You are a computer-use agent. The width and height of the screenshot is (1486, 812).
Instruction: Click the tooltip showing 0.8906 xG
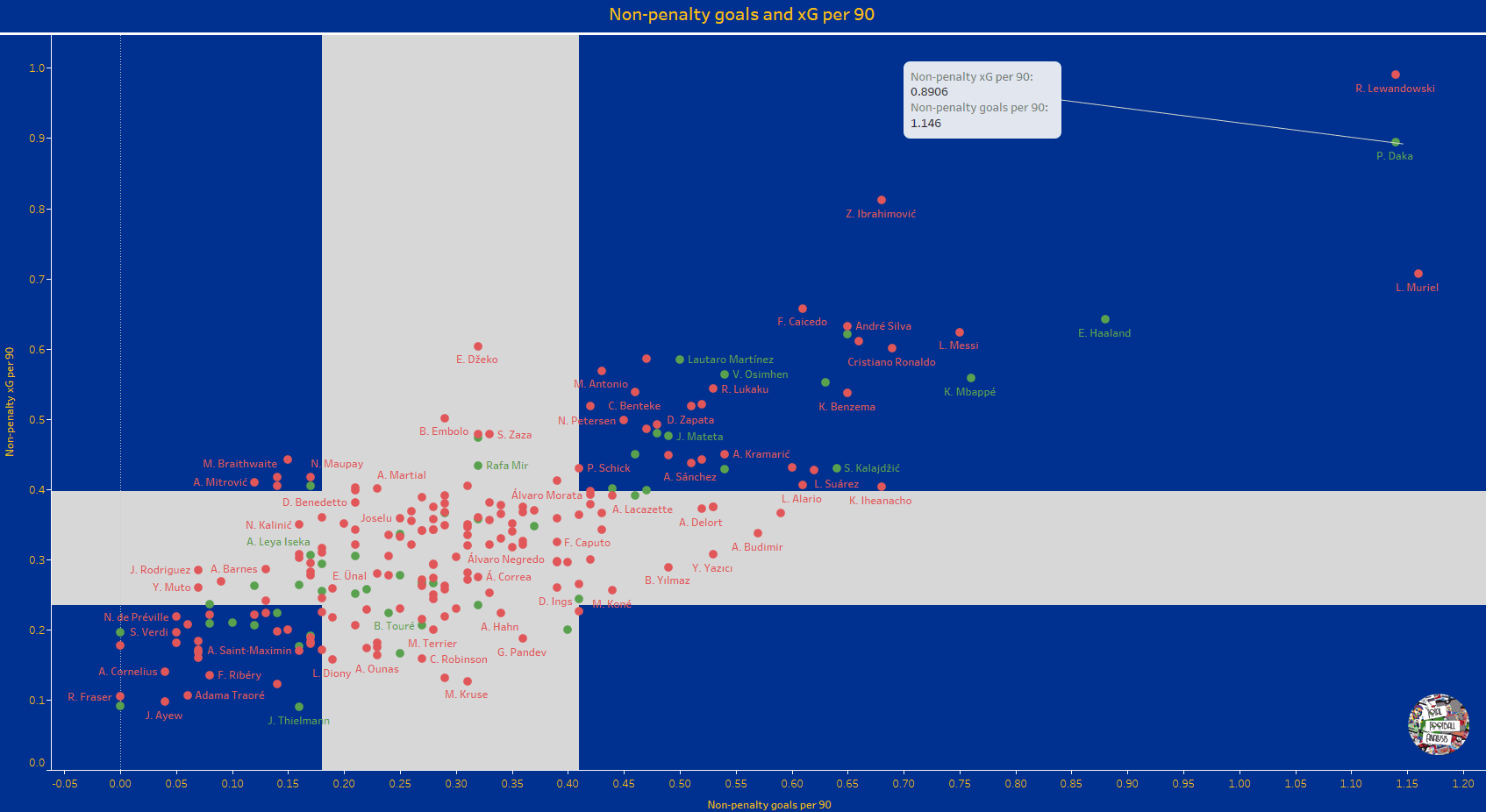[982, 100]
